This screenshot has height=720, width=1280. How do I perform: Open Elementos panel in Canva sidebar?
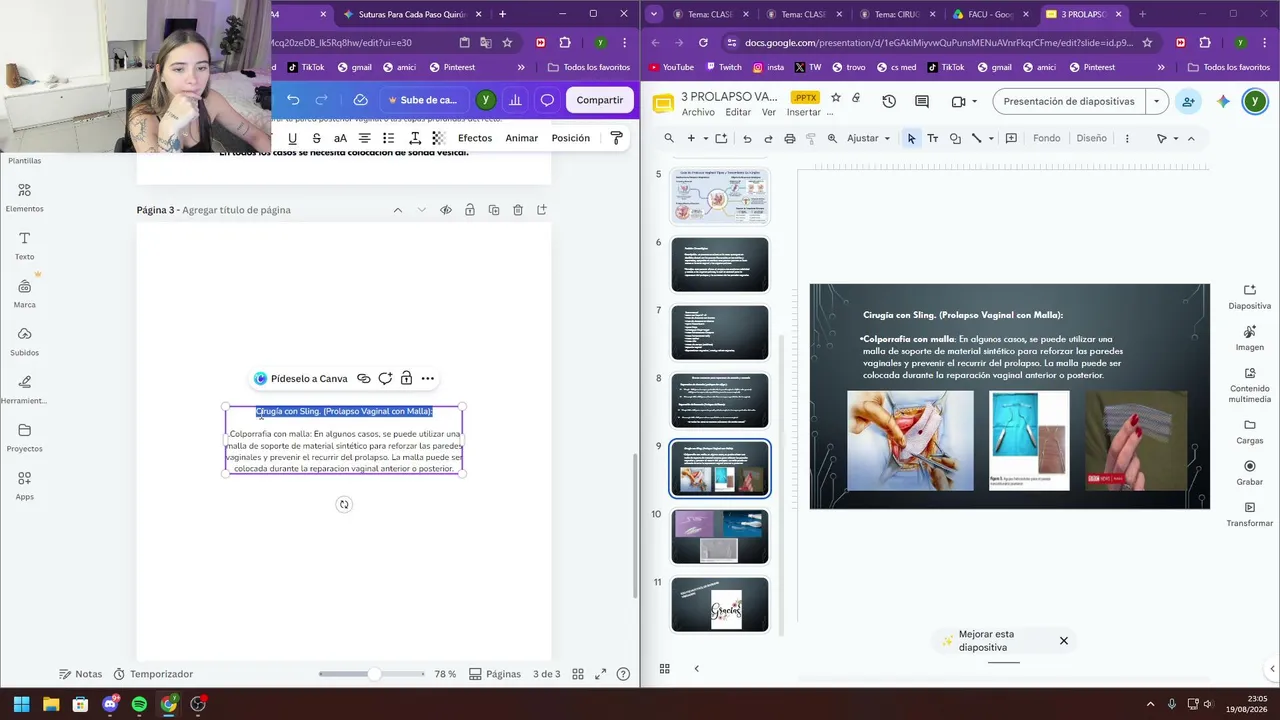pos(24,198)
